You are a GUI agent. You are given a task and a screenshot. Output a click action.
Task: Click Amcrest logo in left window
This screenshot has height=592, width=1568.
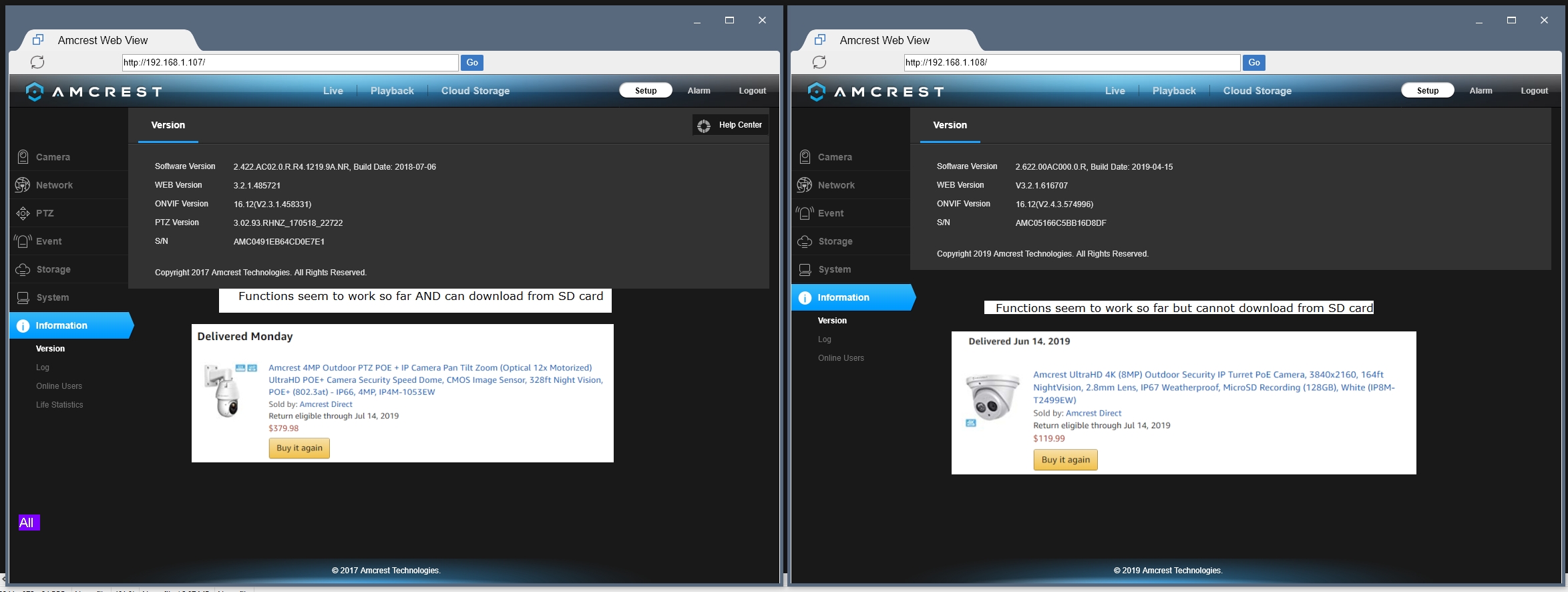coord(93,92)
